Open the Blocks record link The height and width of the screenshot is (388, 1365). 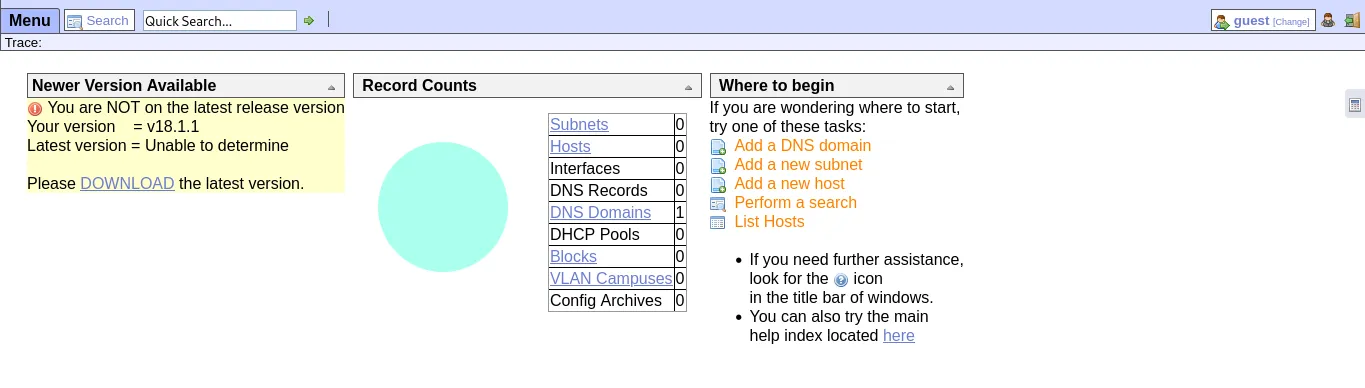573,256
